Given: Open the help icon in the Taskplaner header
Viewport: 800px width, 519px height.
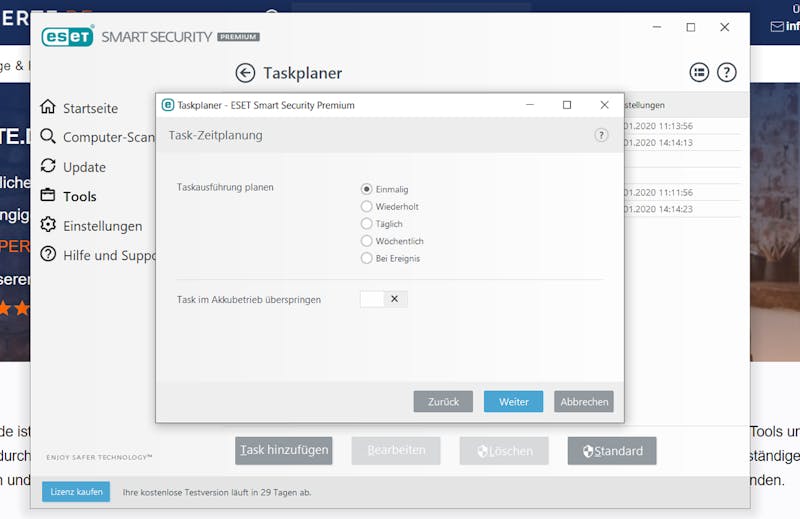Looking at the screenshot, I should (727, 72).
